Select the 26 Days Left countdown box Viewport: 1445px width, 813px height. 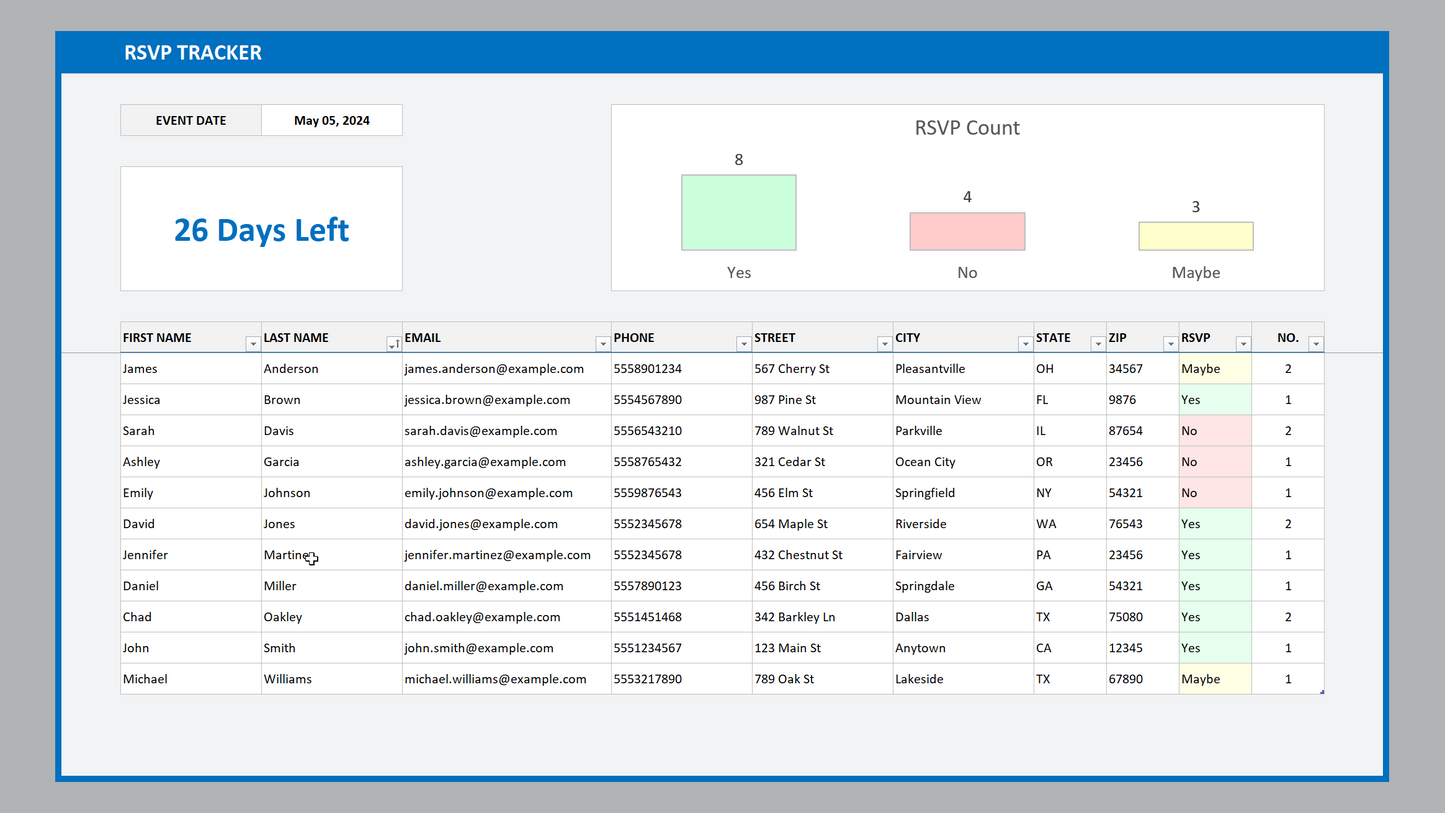click(261, 229)
